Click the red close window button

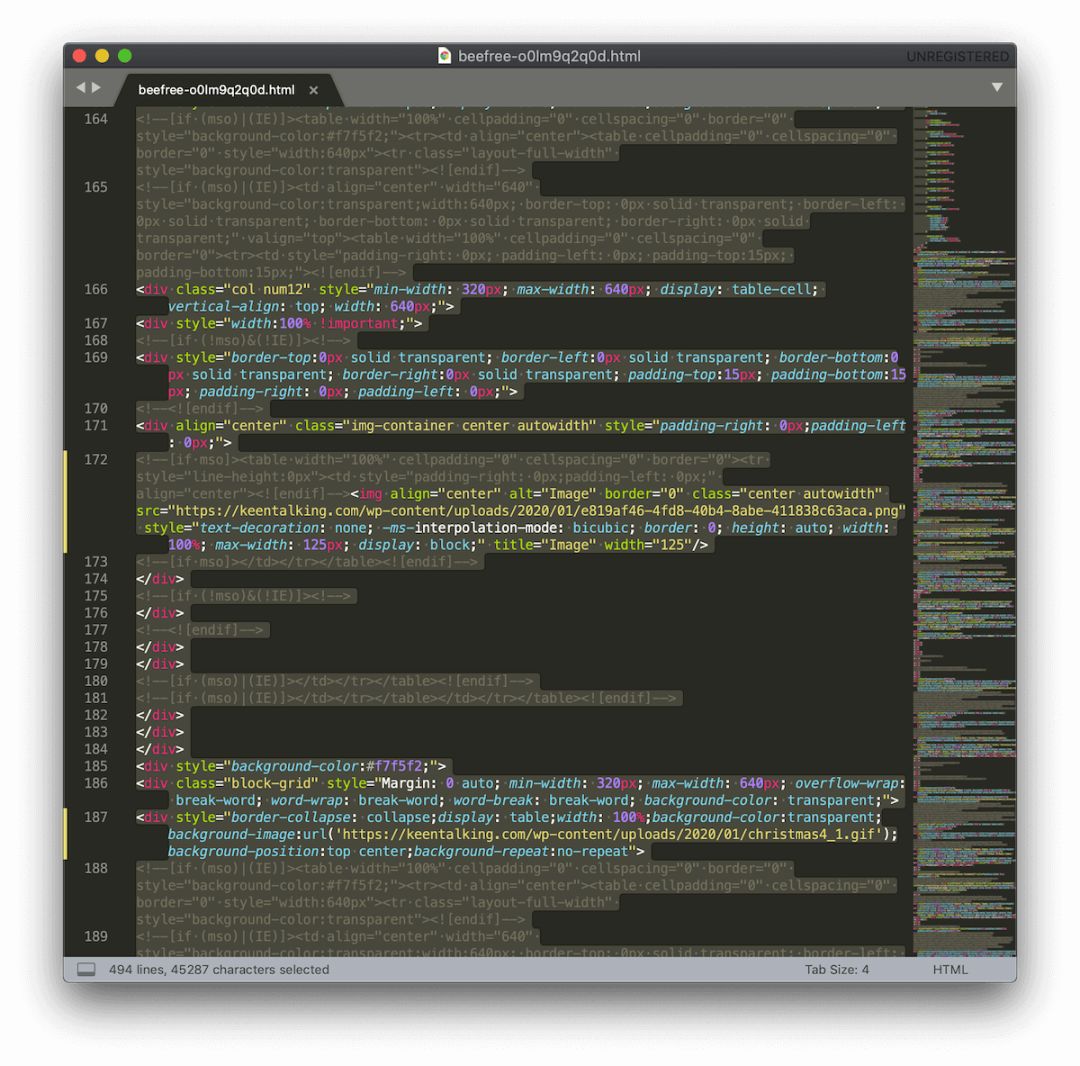pyautogui.click(x=79, y=56)
